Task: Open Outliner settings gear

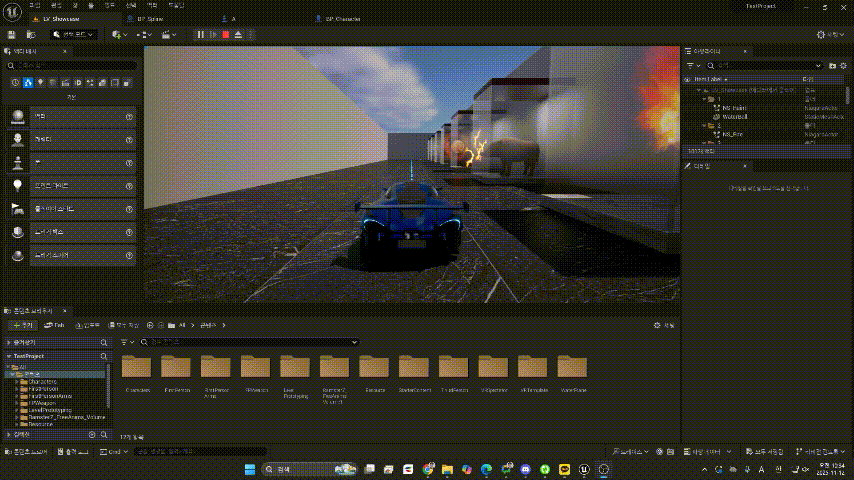Action: (x=844, y=65)
